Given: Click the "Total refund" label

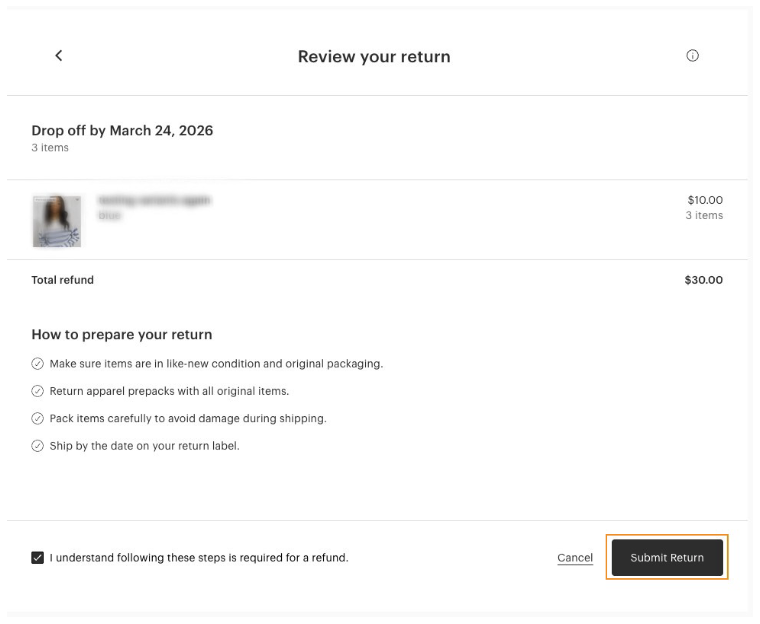Looking at the screenshot, I should pyautogui.click(x=62, y=280).
